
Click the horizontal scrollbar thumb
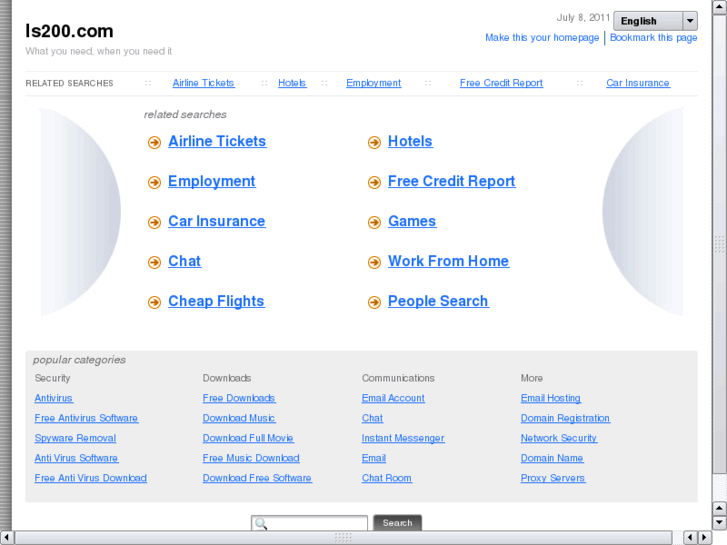pos(344,537)
